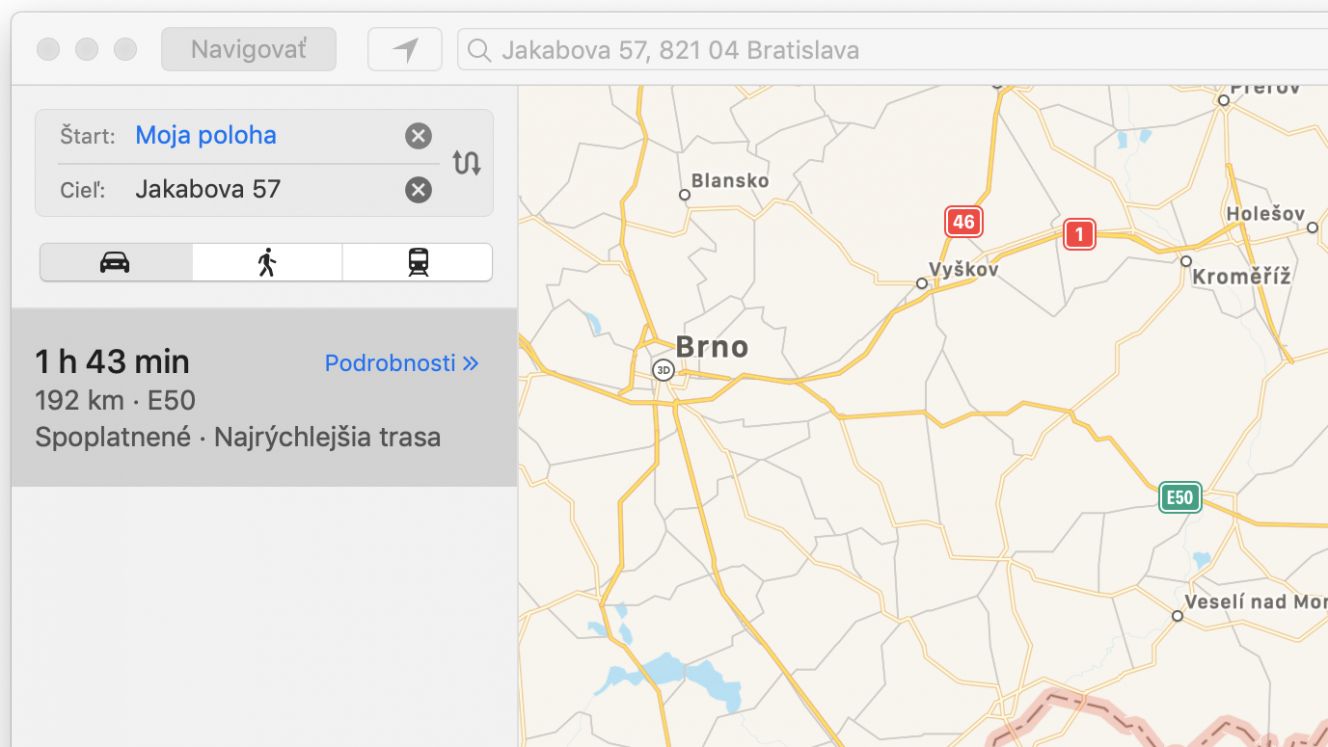Click the Vyškov town marker

tap(922, 284)
